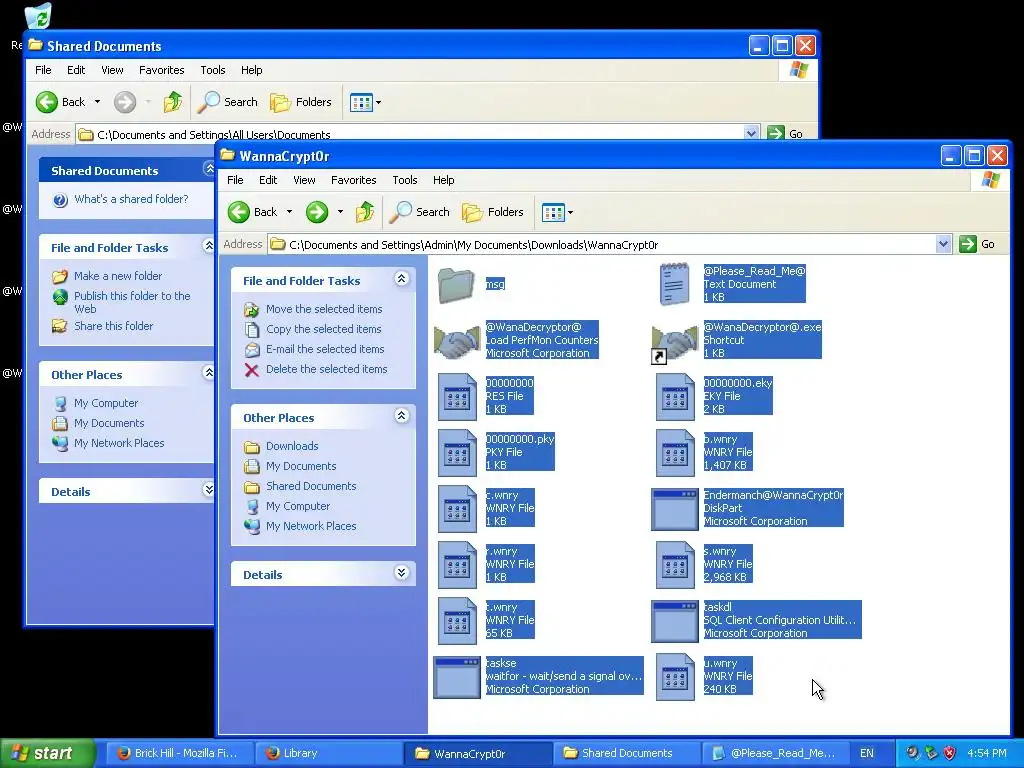
Task: Open Forward history dropdown arrow in WannaCrypt0r
Action: (x=340, y=212)
